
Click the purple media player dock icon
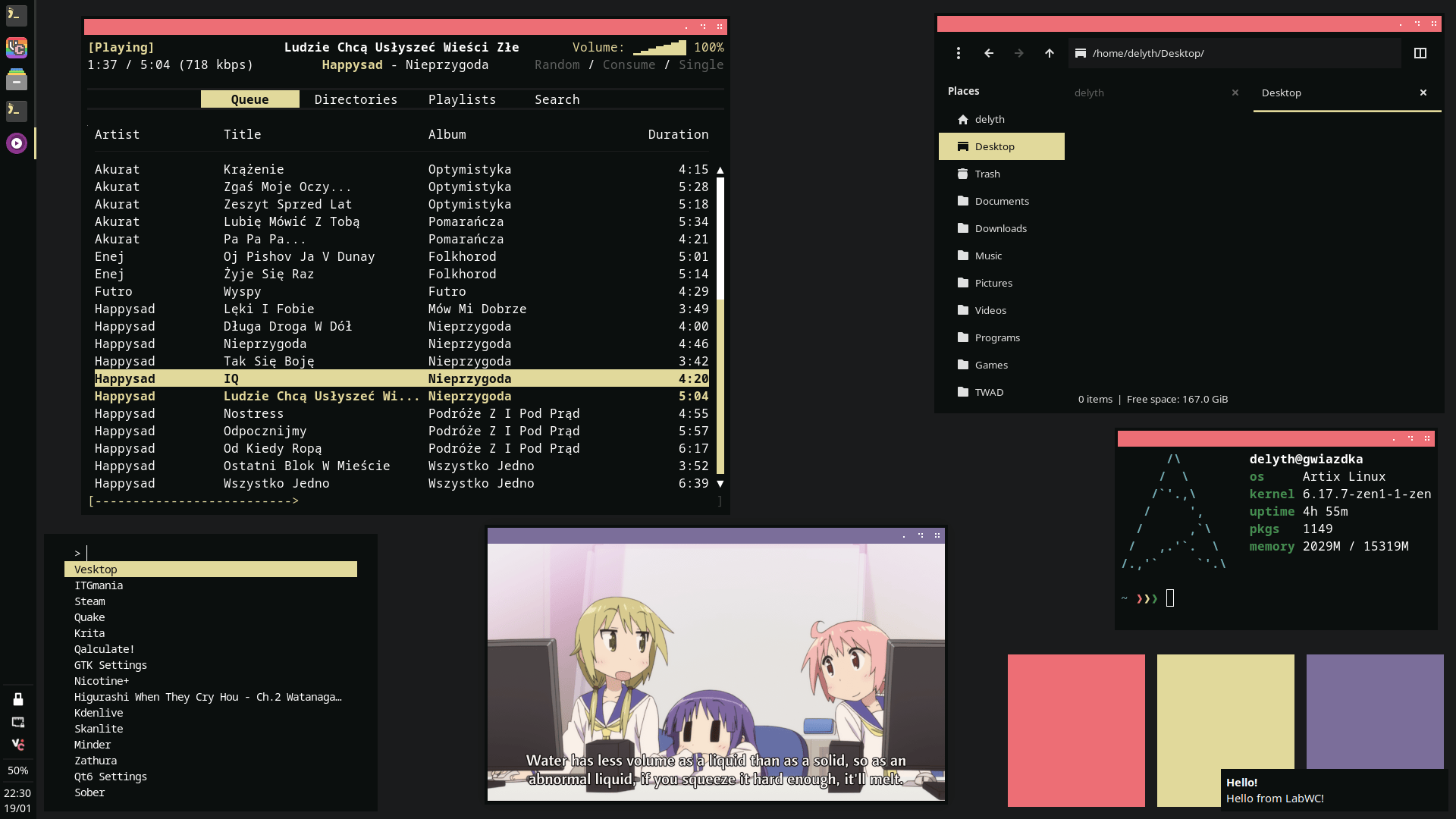tap(17, 143)
